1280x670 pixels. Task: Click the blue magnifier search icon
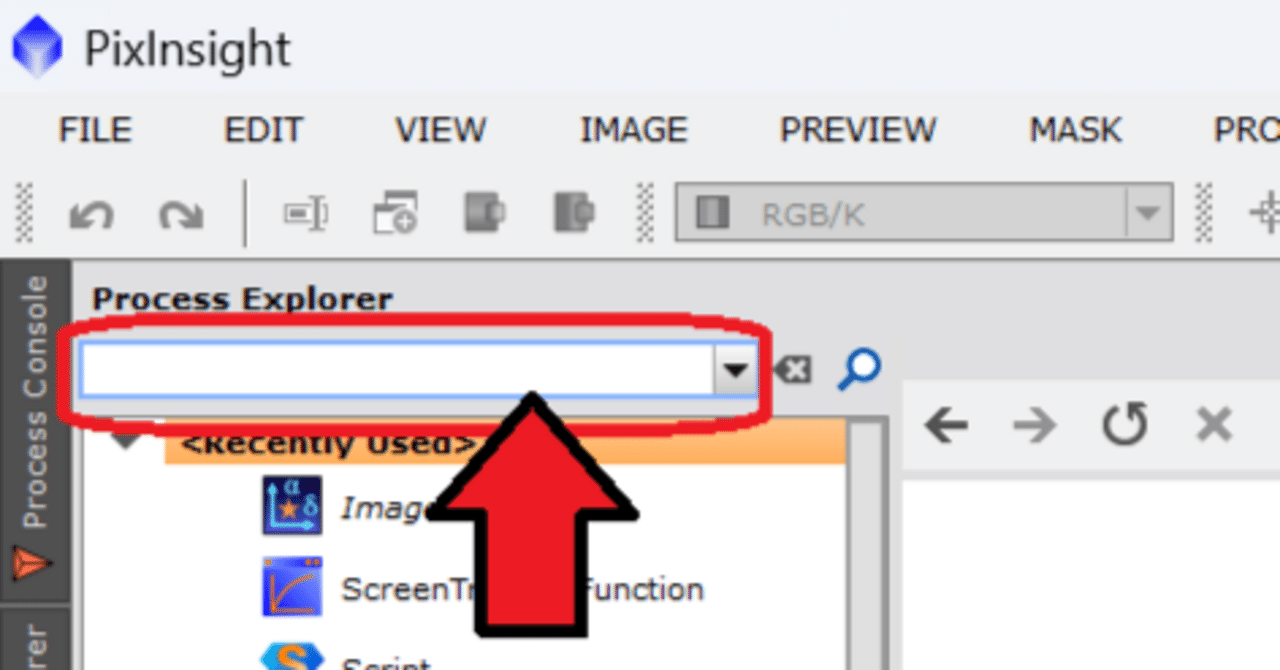pos(859,369)
